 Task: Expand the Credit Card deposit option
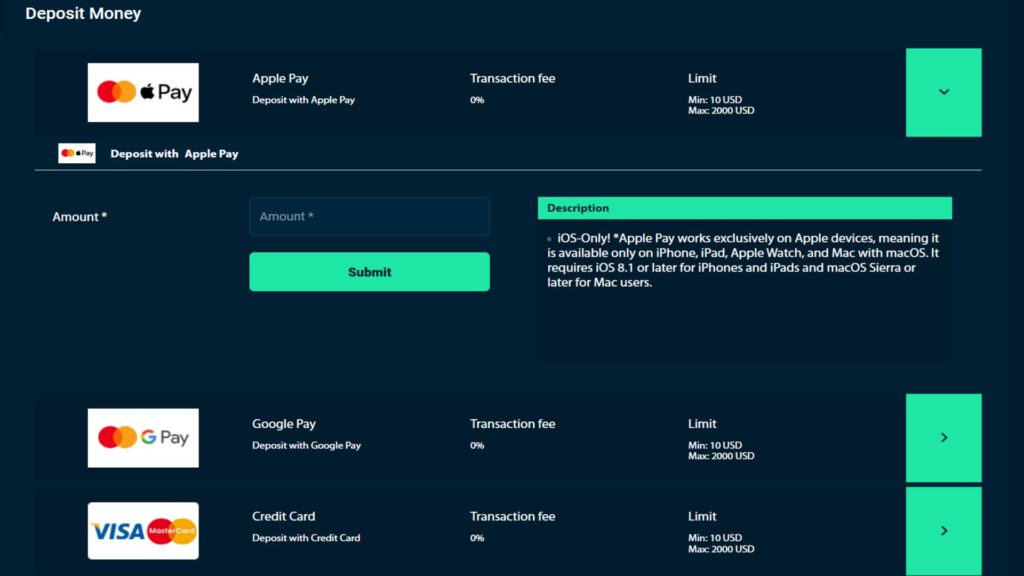click(x=943, y=531)
